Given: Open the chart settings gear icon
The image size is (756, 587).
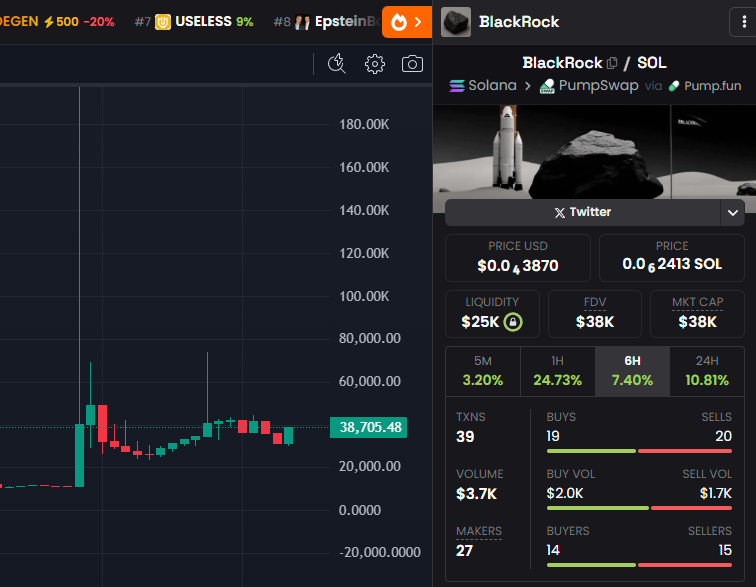Looking at the screenshot, I should (375, 64).
